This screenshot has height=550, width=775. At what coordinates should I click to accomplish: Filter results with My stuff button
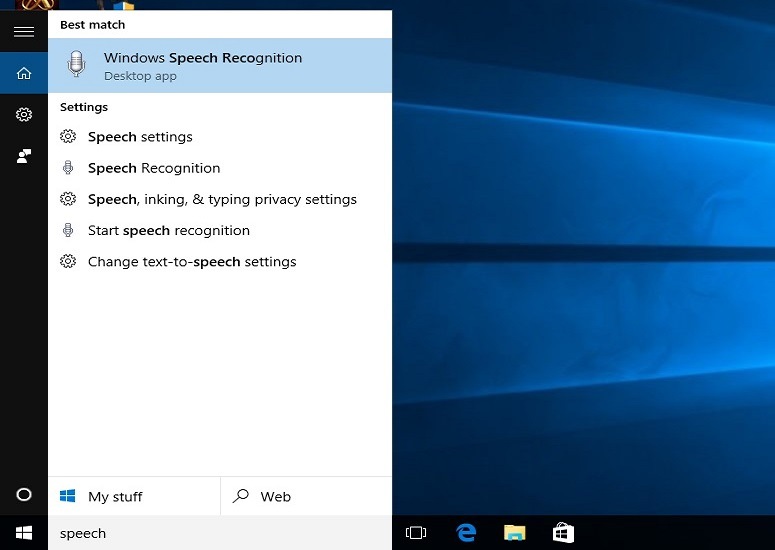(x=134, y=496)
